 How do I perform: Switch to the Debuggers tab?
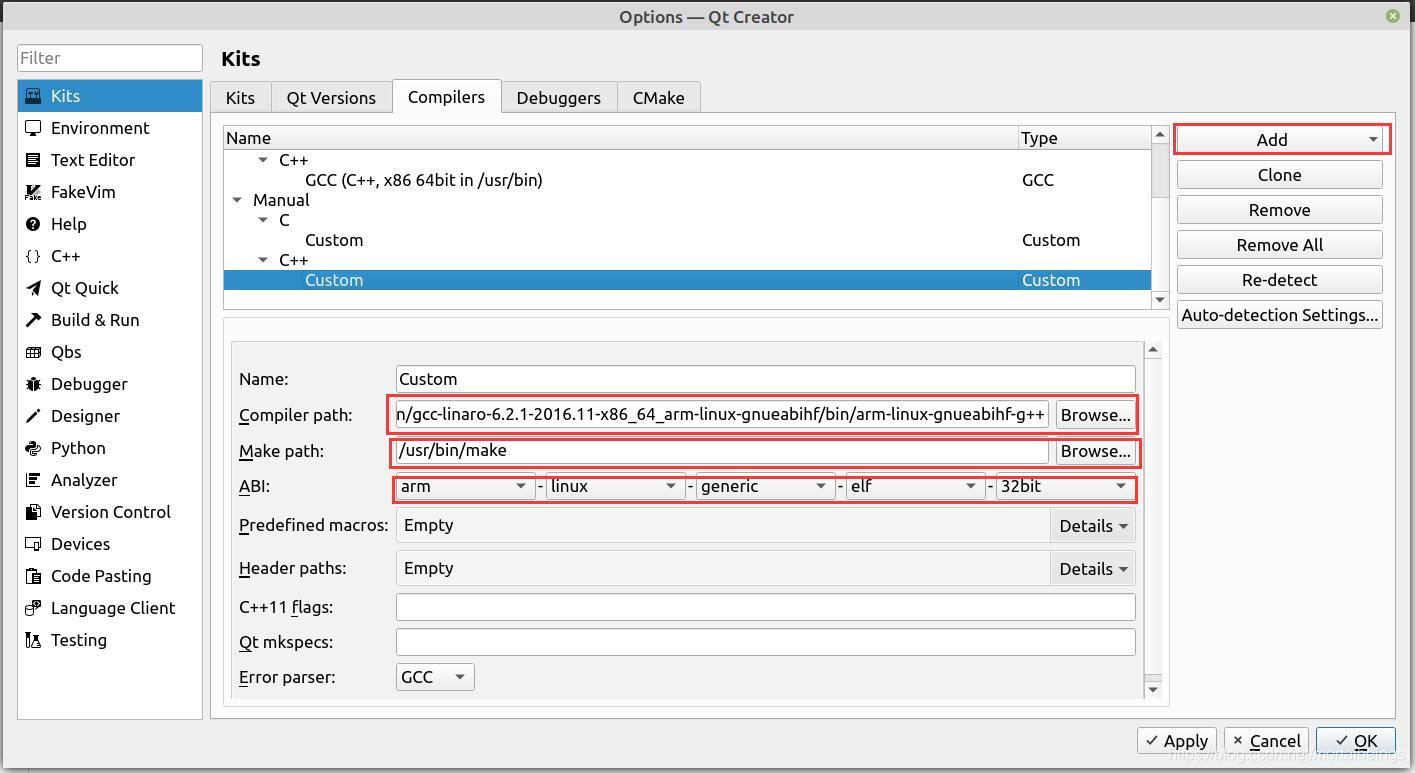(x=558, y=97)
